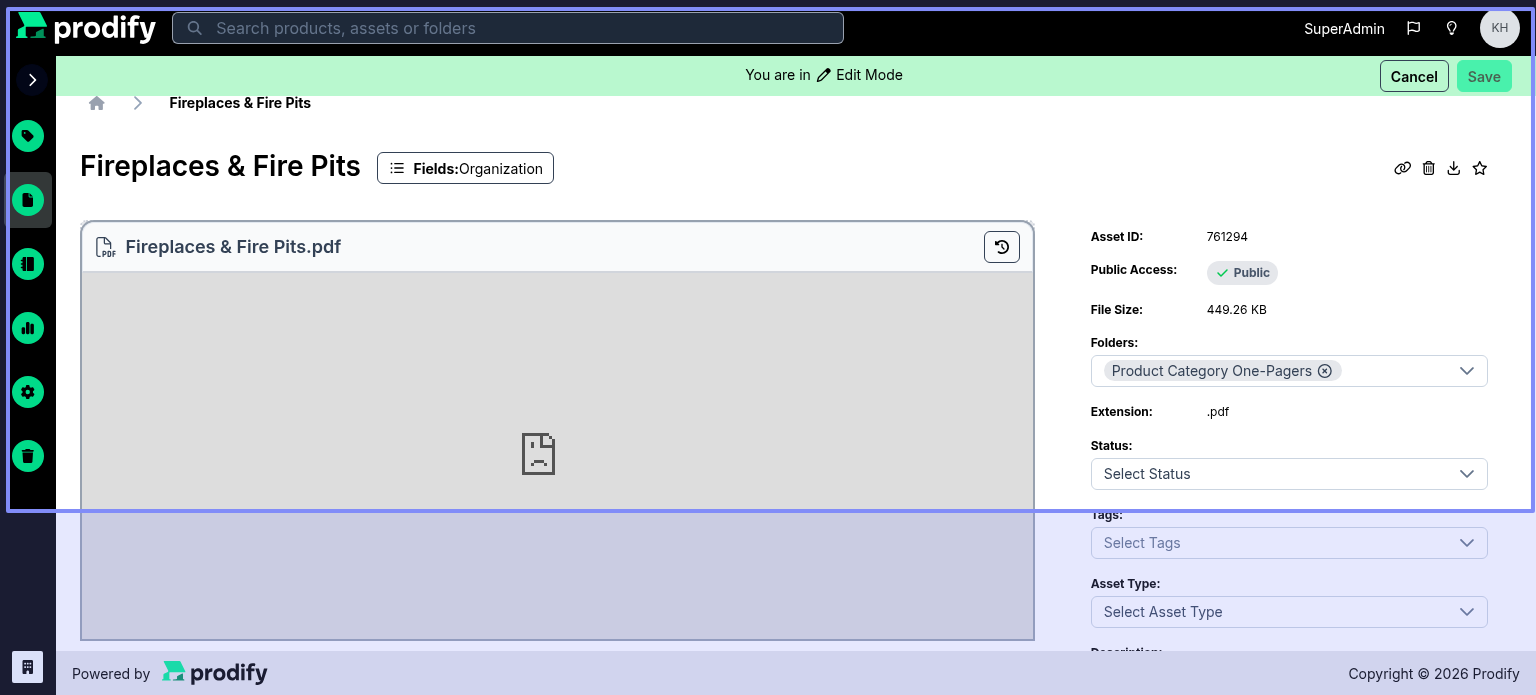Open the analytics bar chart sidebar icon
1536x695 pixels.
[x=28, y=328]
